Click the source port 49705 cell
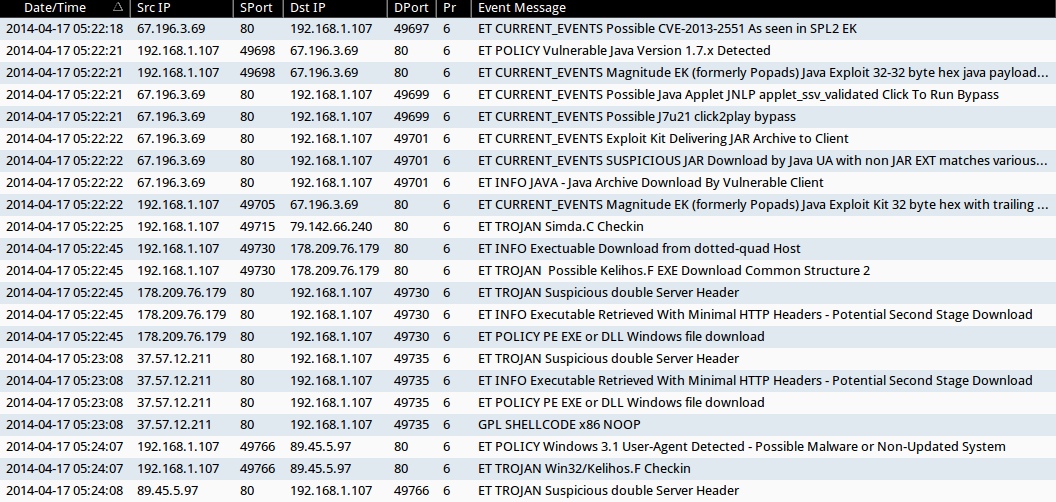Viewport: 1056px width, 502px height. tap(258, 205)
